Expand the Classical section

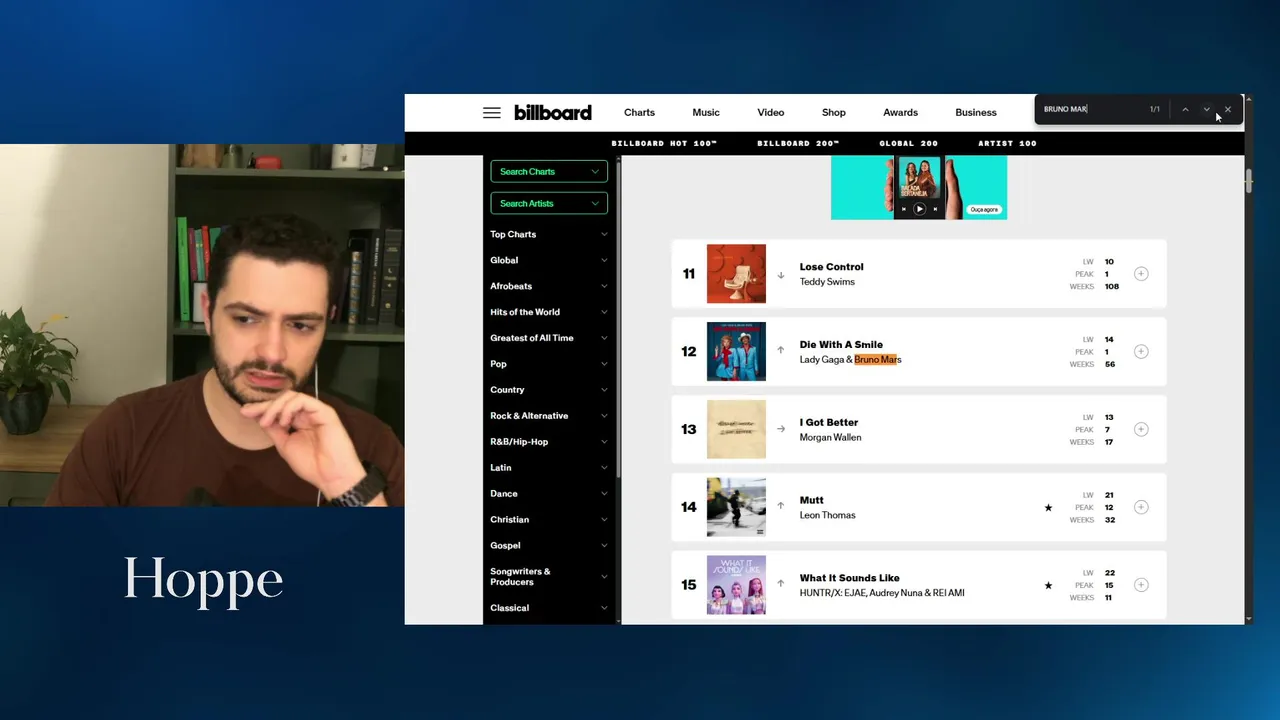coord(549,608)
